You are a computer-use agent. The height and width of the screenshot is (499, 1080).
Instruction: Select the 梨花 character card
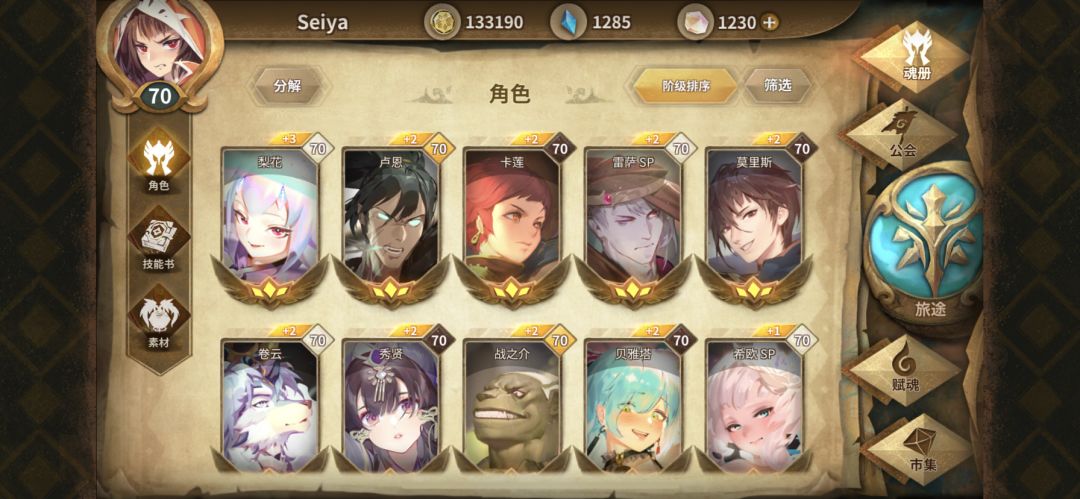(271, 221)
